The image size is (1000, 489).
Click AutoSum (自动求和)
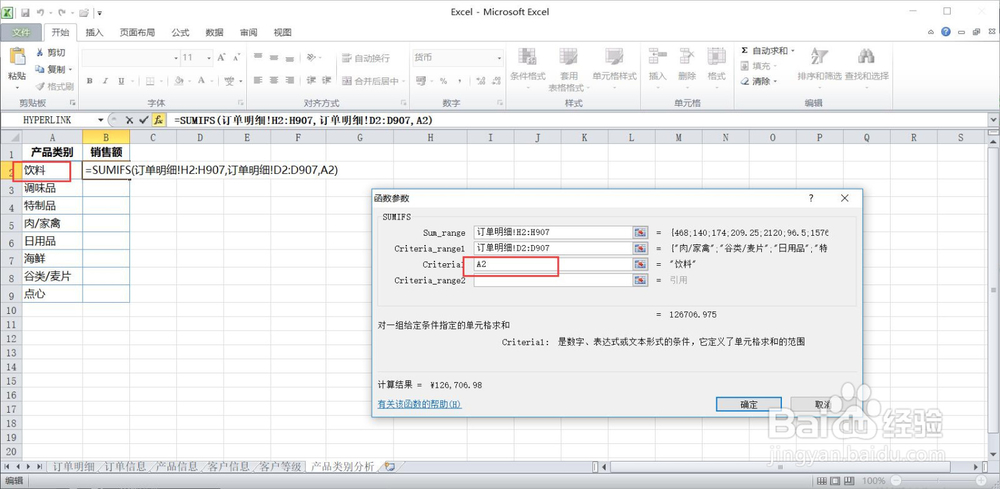pos(765,50)
